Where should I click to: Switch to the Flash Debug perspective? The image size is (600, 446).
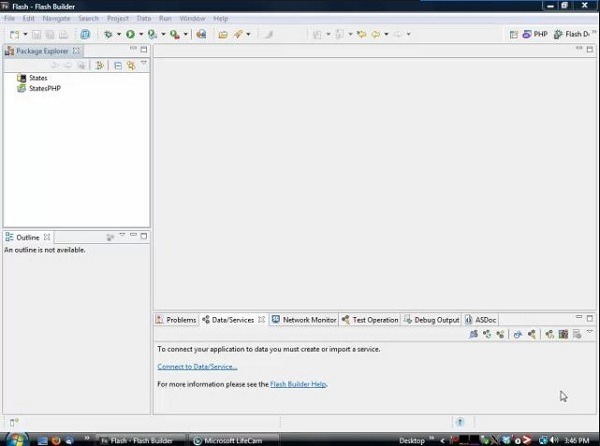(572, 34)
